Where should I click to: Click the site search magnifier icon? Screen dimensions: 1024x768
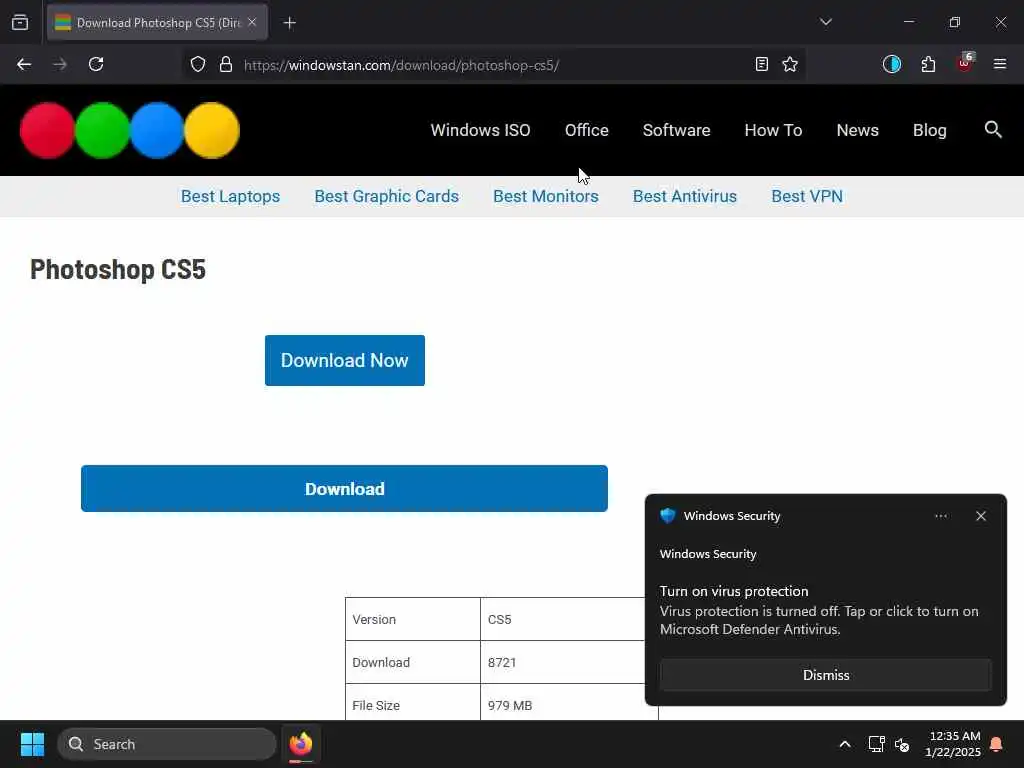[993, 129]
